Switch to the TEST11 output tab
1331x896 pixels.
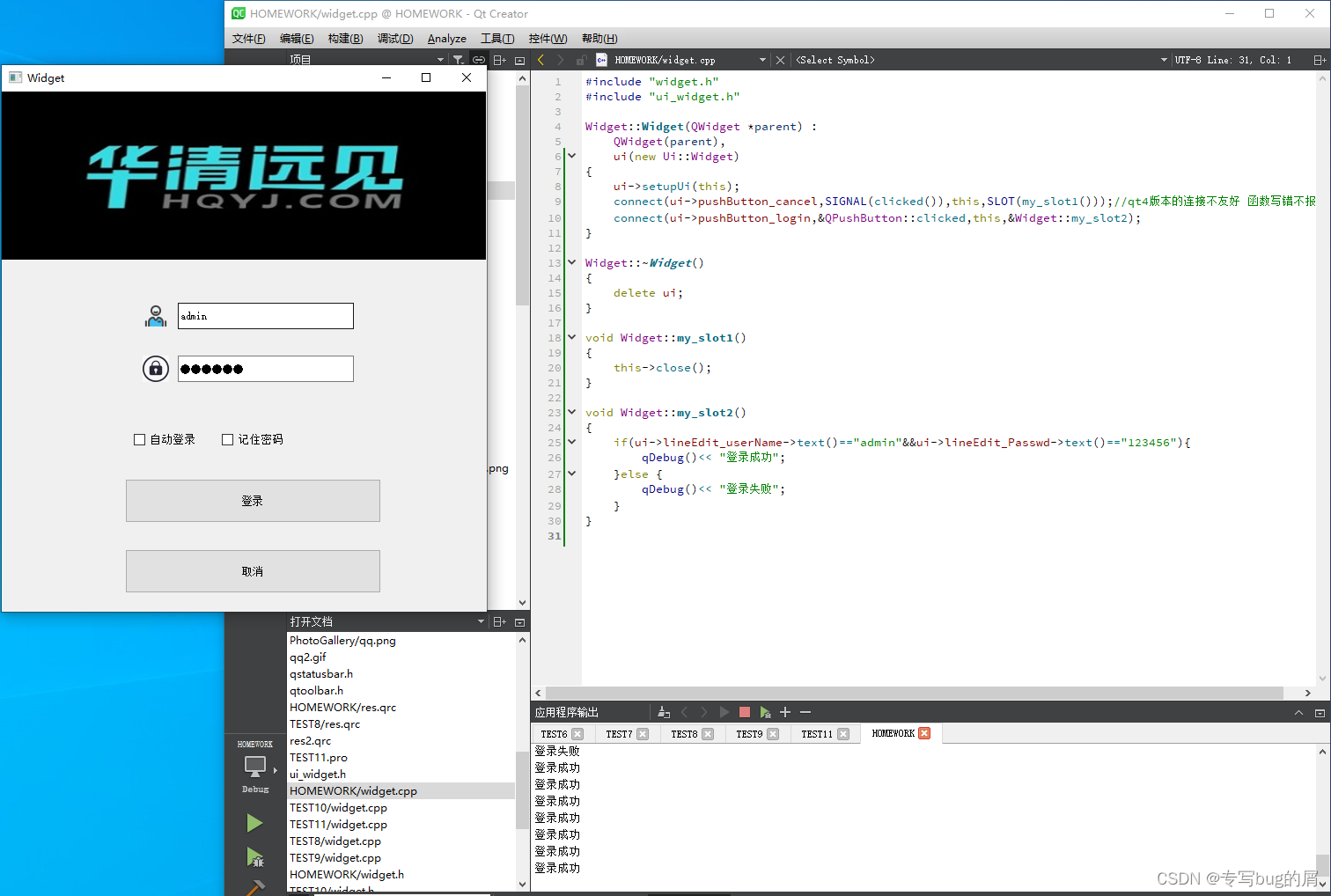pos(817,734)
